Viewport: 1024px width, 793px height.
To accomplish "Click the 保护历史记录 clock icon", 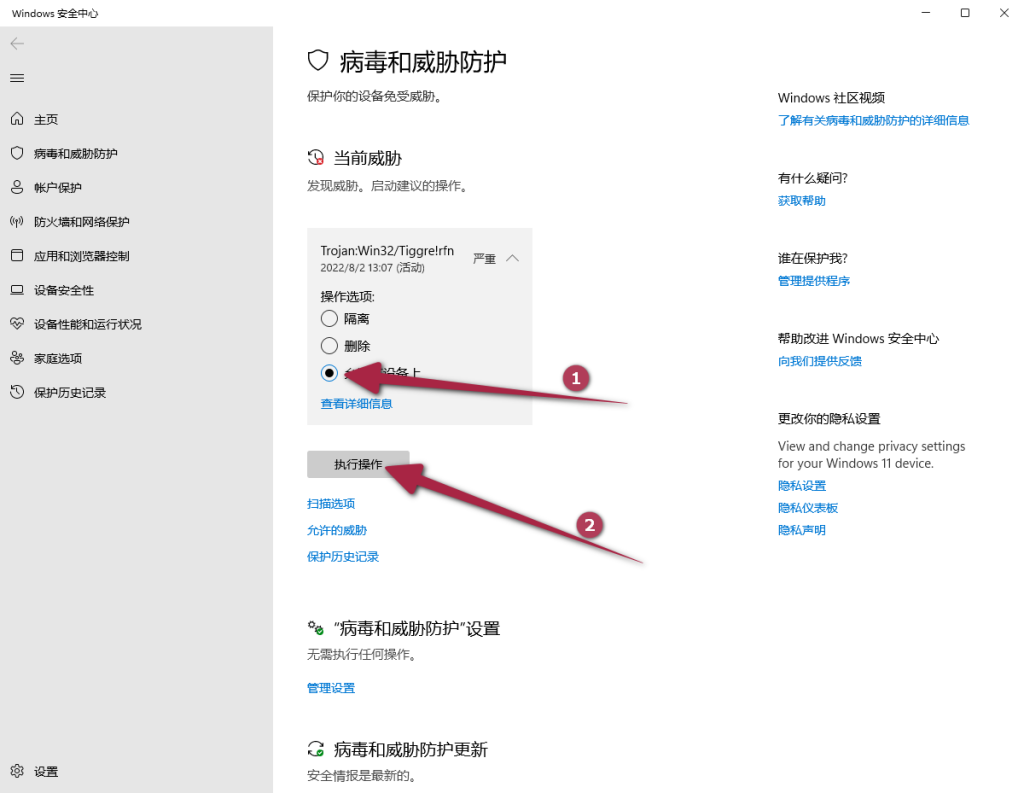I will 17,392.
